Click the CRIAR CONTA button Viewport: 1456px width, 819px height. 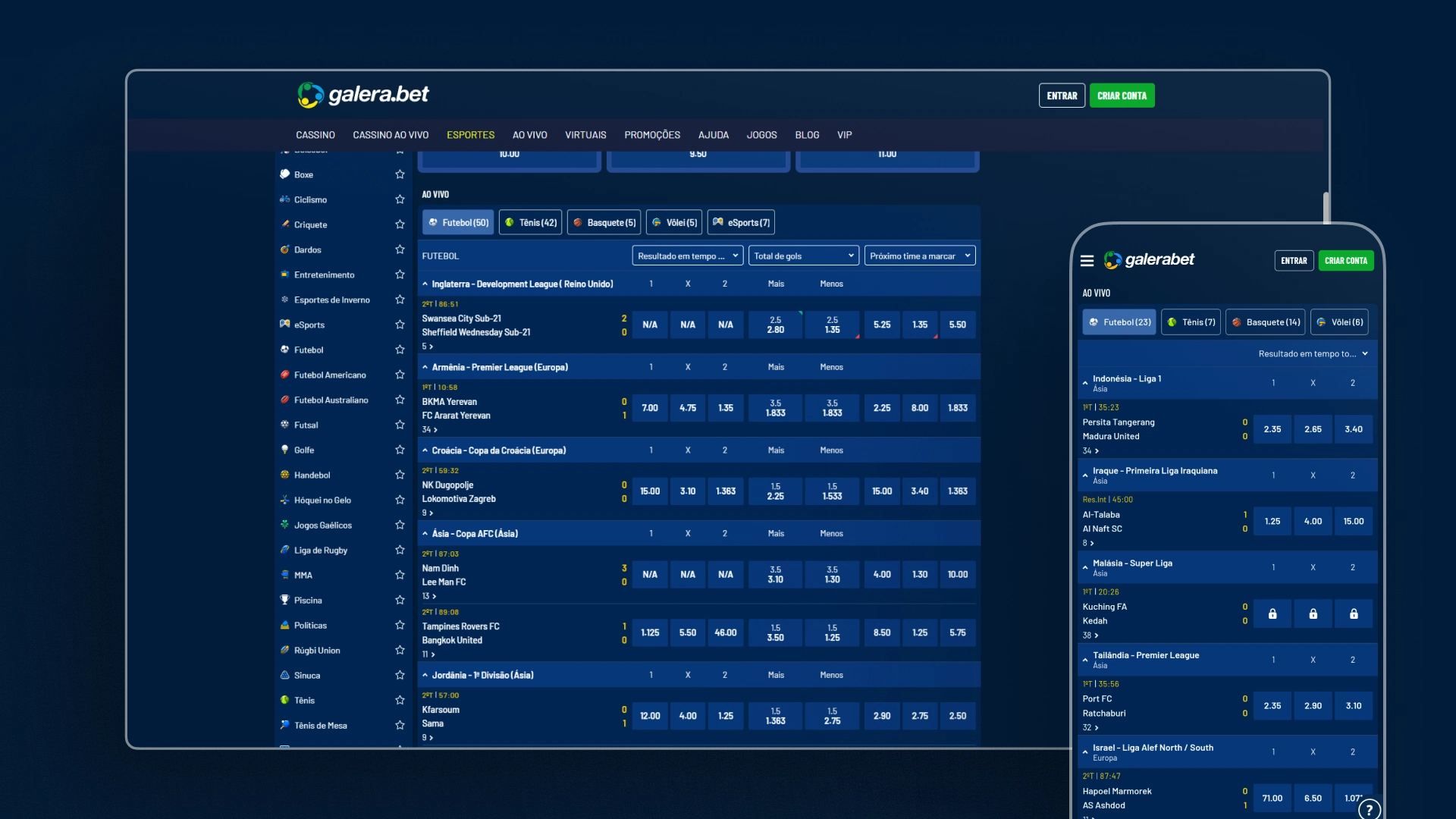coord(1122,96)
